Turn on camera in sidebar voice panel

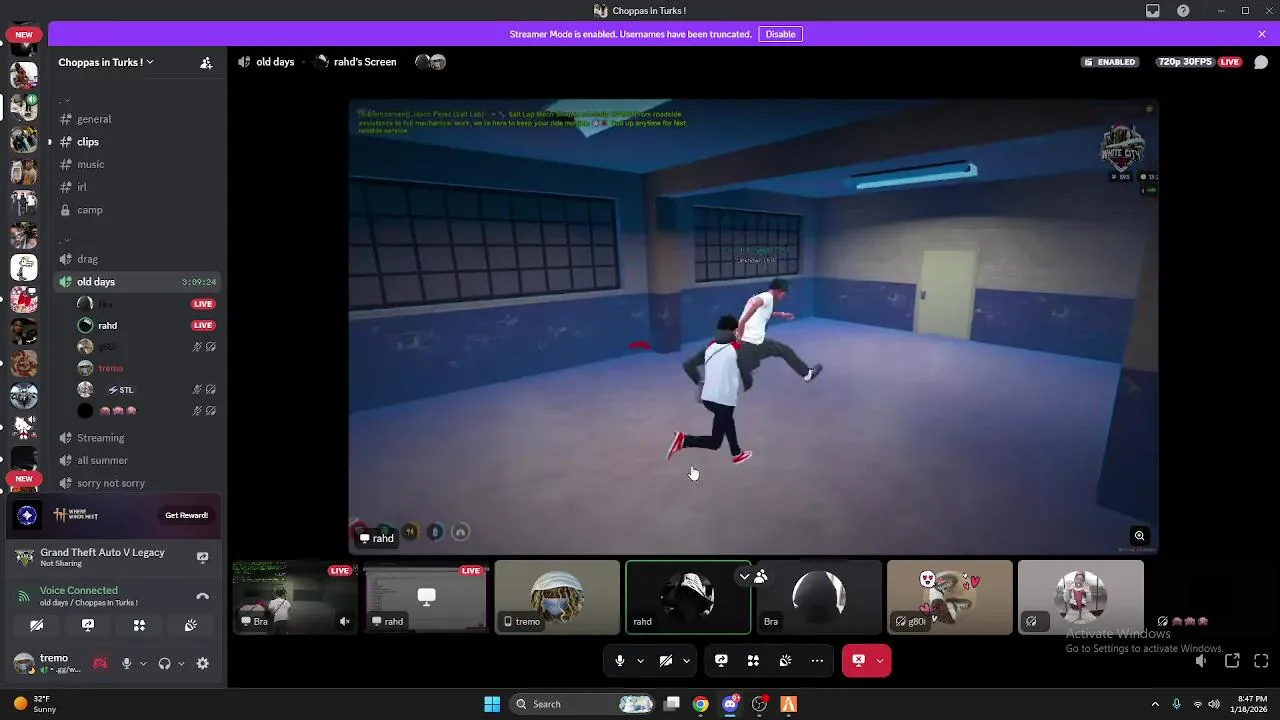tap(37, 625)
